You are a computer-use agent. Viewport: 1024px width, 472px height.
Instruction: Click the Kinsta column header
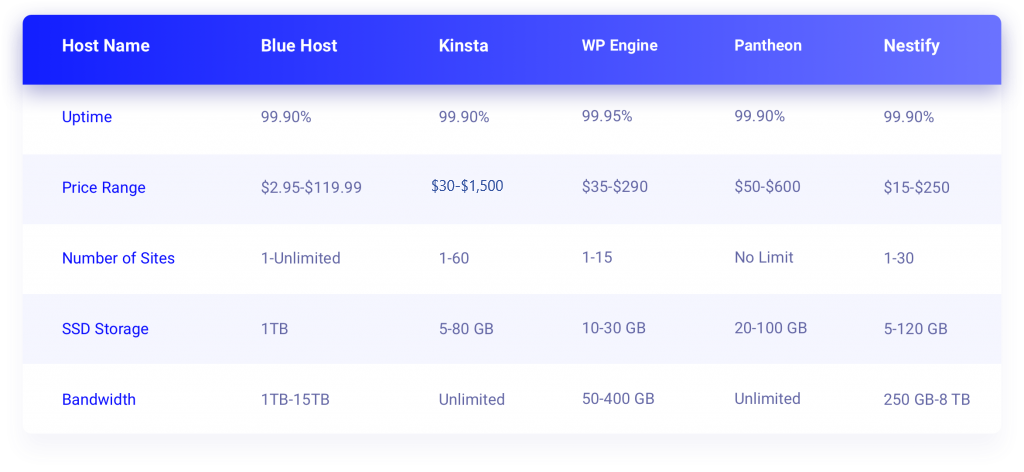[463, 46]
